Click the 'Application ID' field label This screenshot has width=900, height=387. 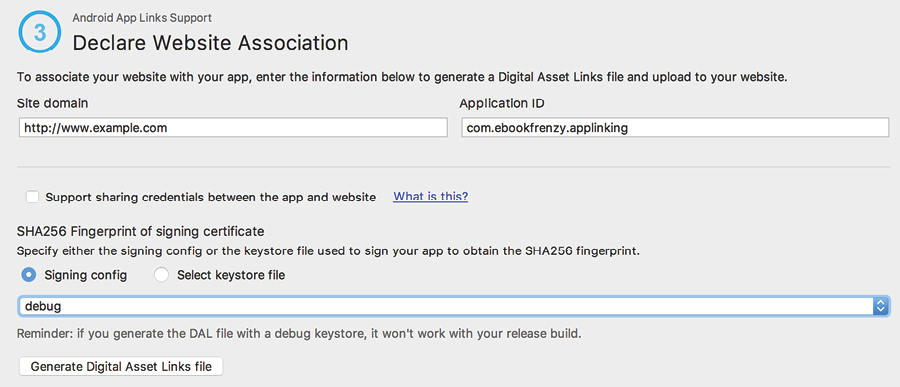click(x=502, y=103)
